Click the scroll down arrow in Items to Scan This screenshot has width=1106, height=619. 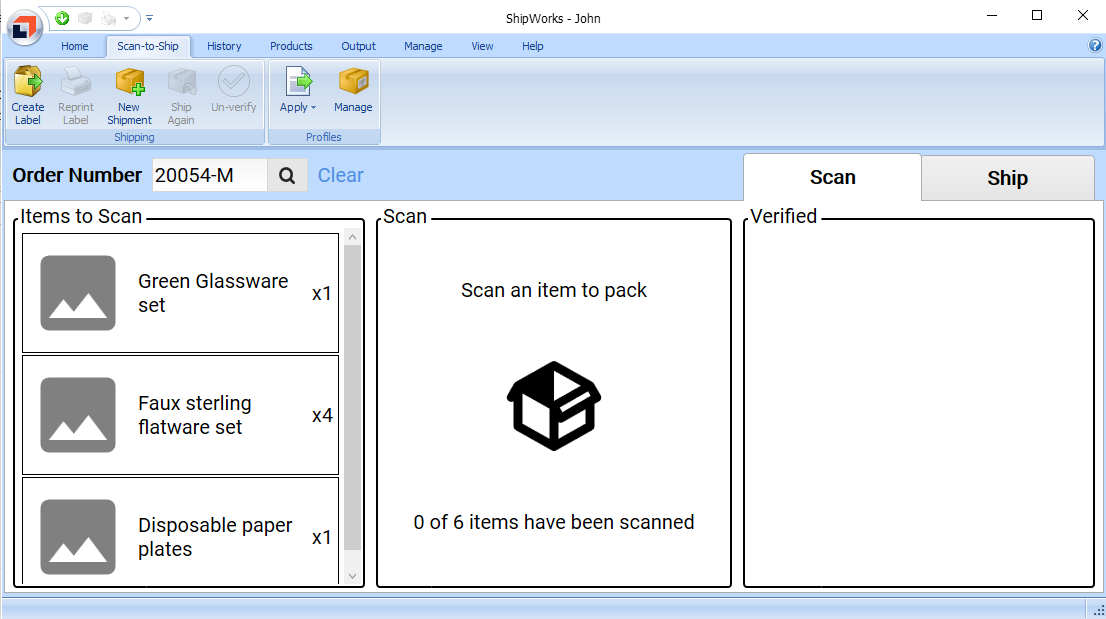(x=353, y=576)
